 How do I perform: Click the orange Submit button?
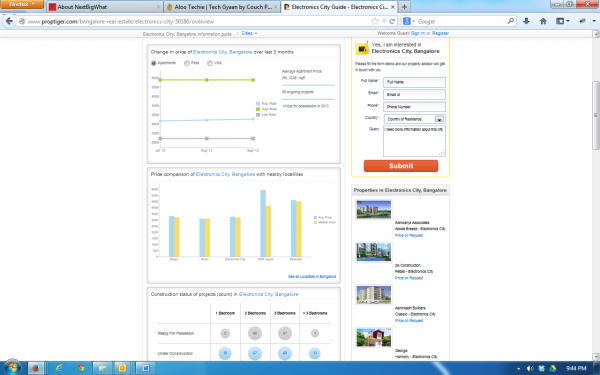click(401, 166)
